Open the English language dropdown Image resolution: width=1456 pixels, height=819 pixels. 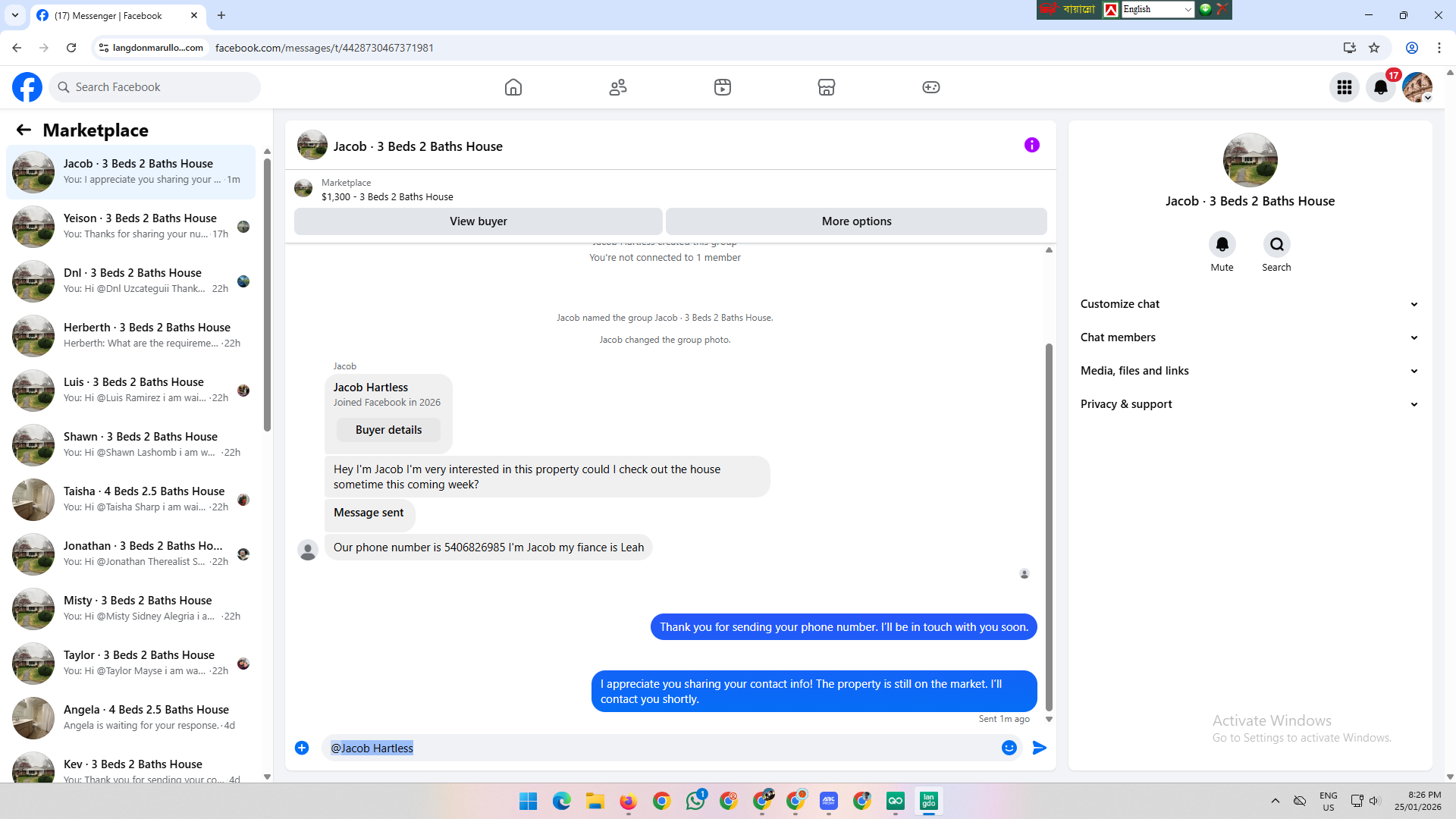[1157, 9]
